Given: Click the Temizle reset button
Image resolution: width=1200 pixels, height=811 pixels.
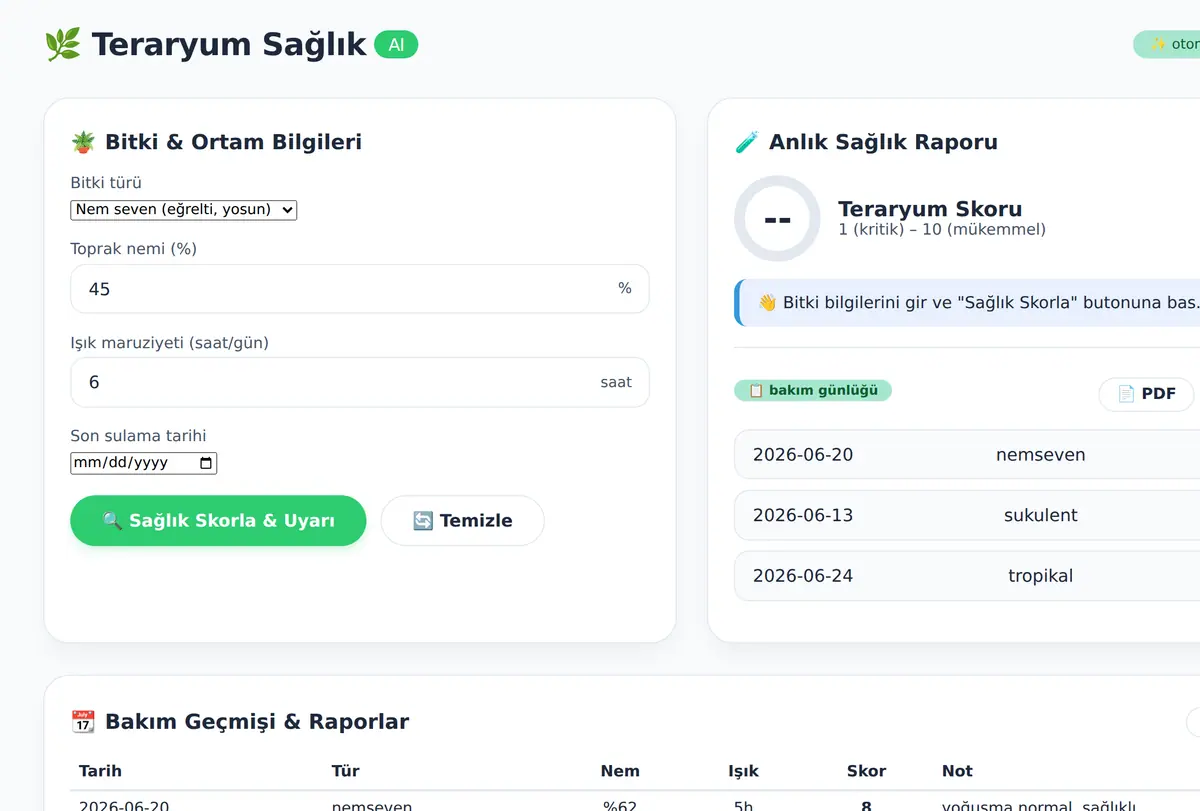Looking at the screenshot, I should coord(462,521).
